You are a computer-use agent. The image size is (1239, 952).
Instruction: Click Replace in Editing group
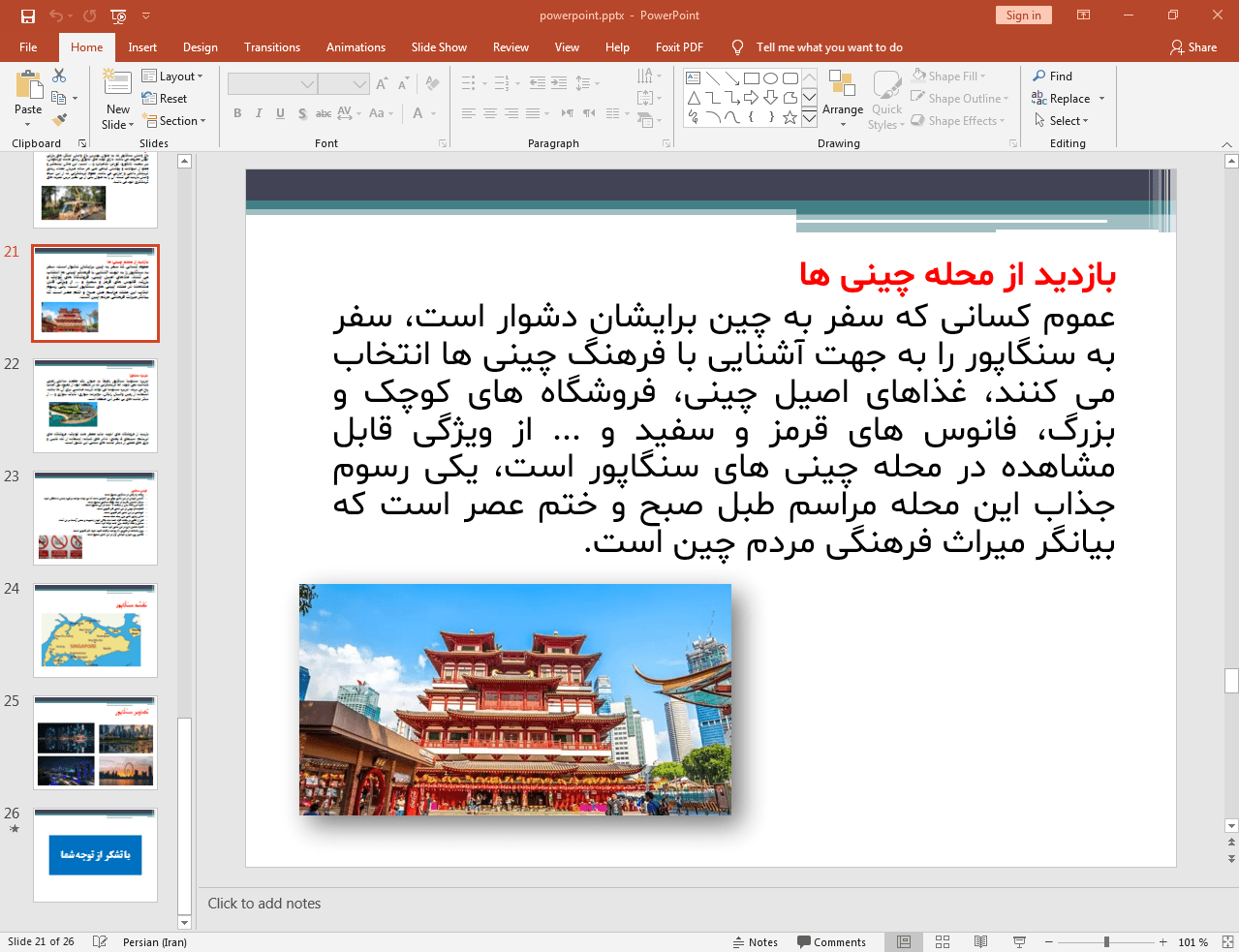click(x=1062, y=99)
